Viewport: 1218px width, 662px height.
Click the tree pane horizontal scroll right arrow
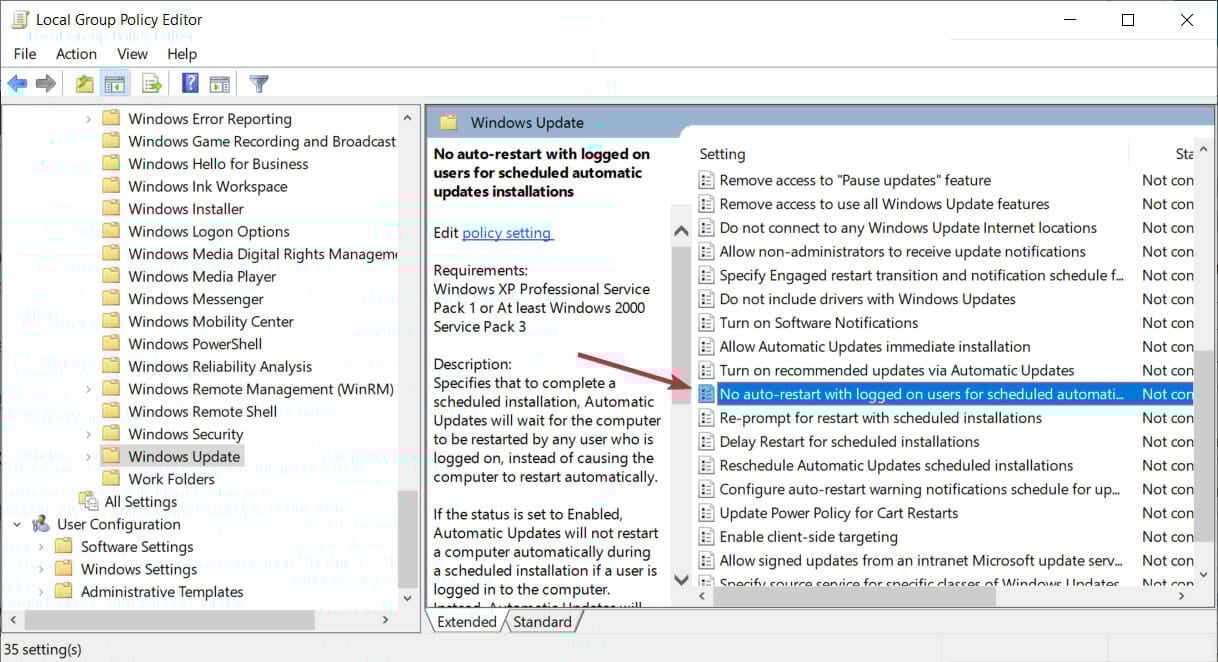click(x=385, y=620)
